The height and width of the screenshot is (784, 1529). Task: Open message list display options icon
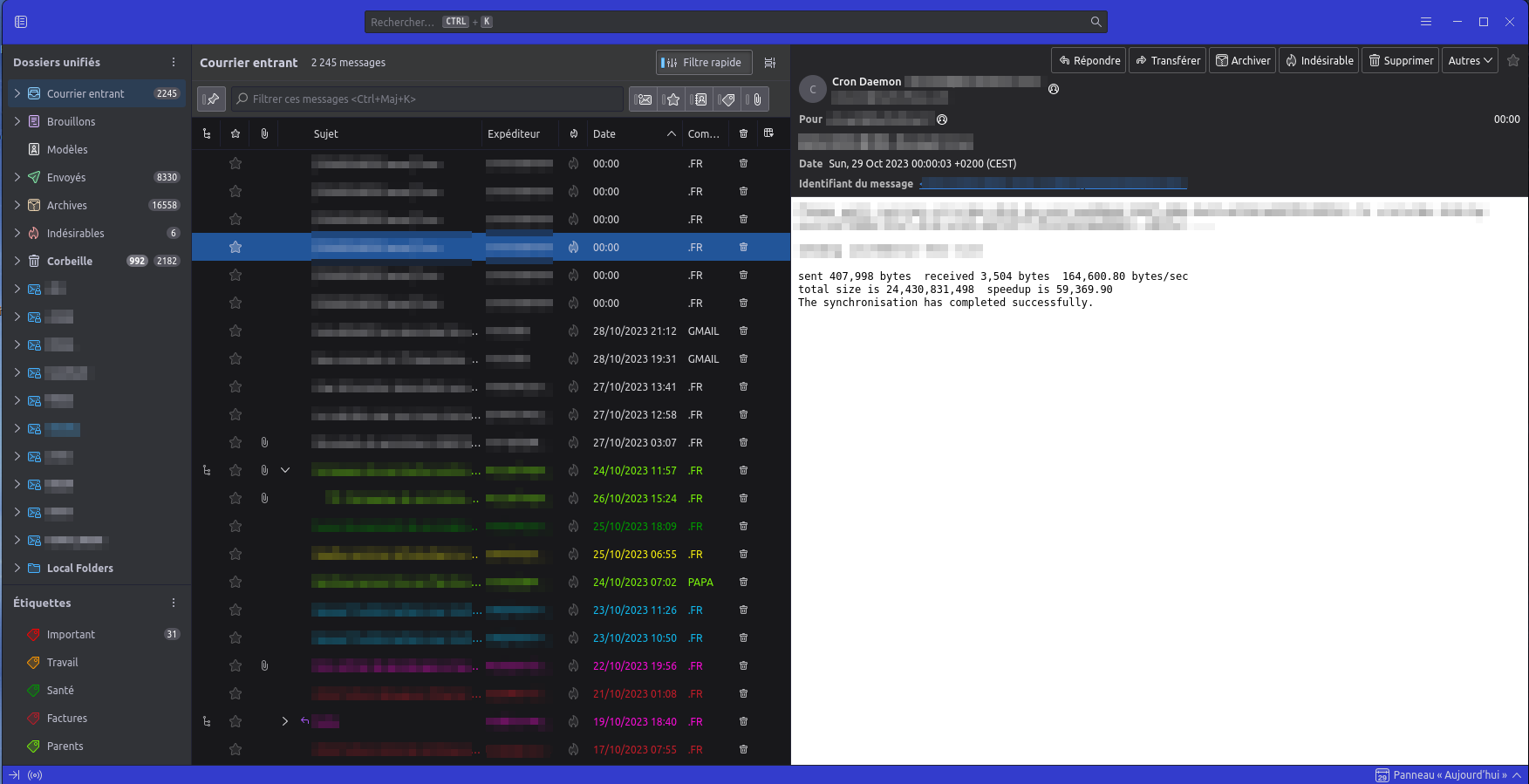point(770,63)
